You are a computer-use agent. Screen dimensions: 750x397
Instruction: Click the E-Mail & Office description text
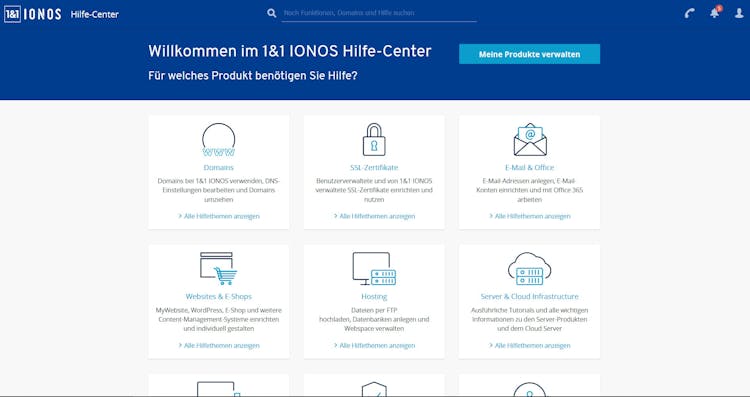(529, 190)
